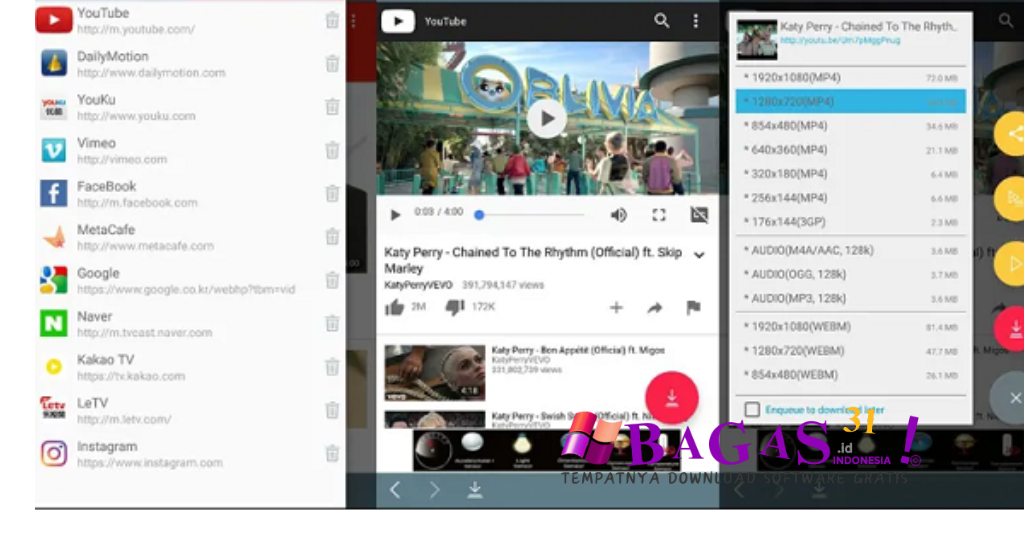Delete the YouTube bookmark entry
1024x538 pixels.
pyautogui.click(x=332, y=20)
